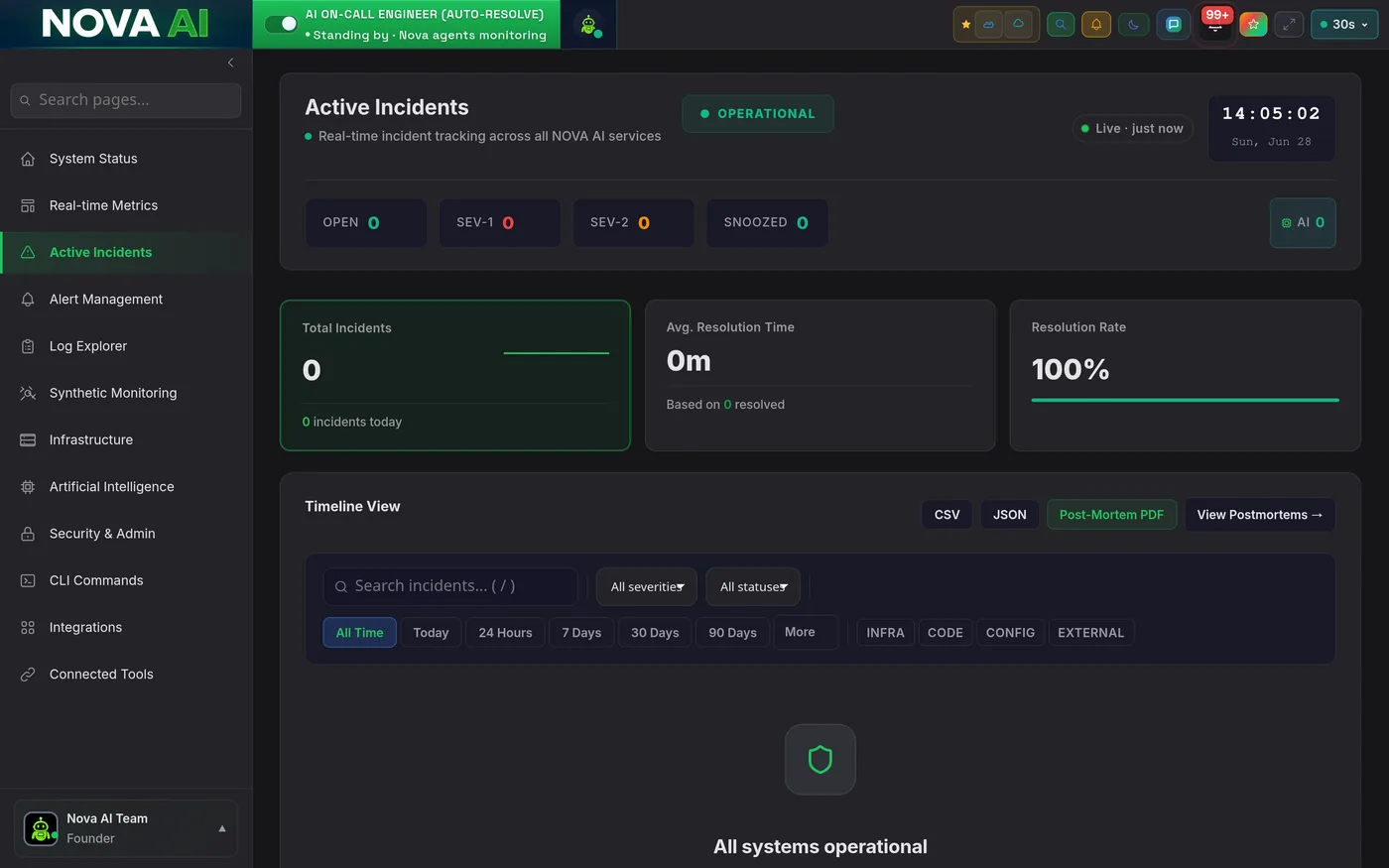Open the green search icon in header
This screenshot has height=868, width=1389.
tap(1061, 25)
